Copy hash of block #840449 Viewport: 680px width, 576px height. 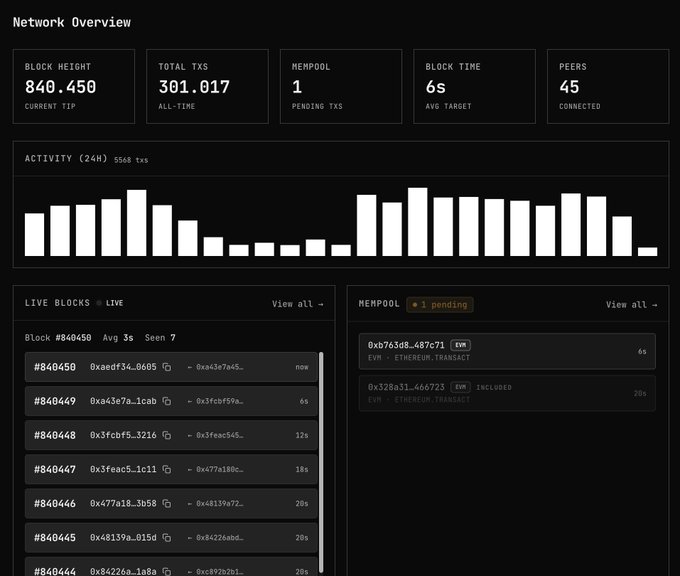(167, 401)
